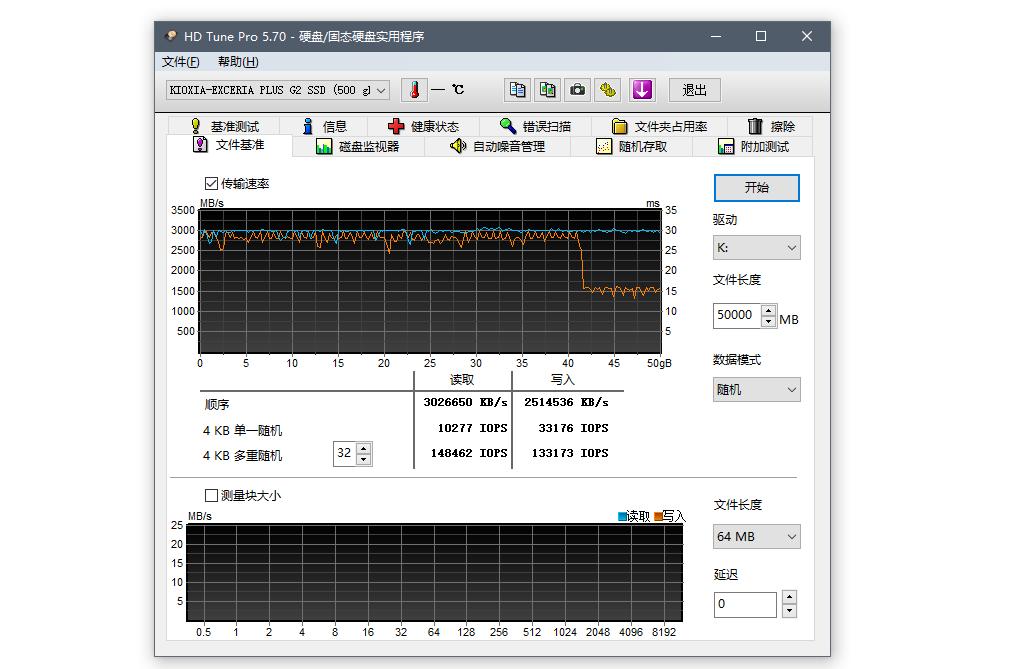
Task: Click the purple down-arrow save icon
Action: pyautogui.click(x=642, y=90)
